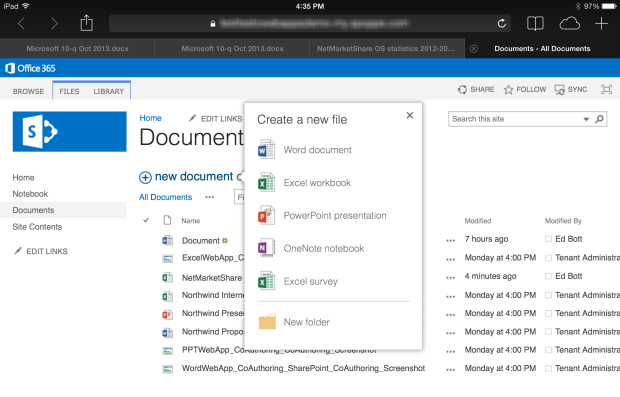This screenshot has height=397, width=620.
Task: Open Safari bookmarks book icon
Action: point(535,24)
